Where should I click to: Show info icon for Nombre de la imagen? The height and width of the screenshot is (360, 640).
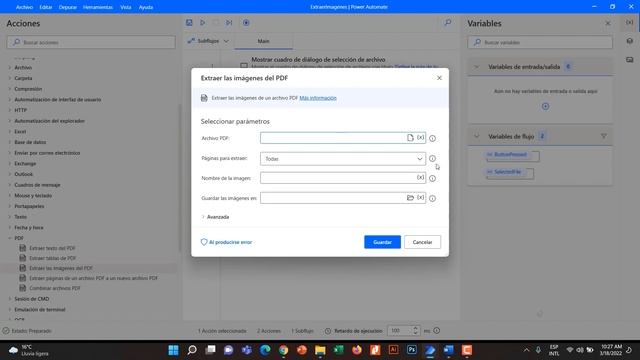(432, 178)
